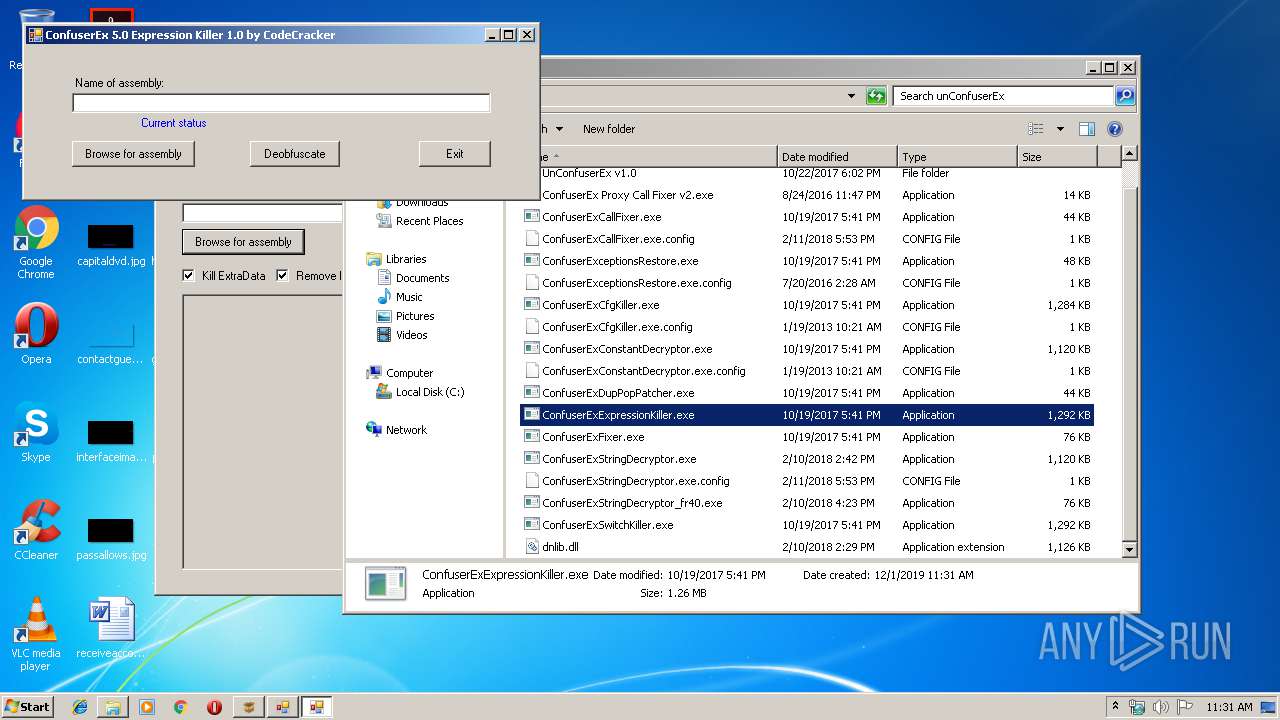Click Chrome icon in the taskbar
Image resolution: width=1280 pixels, height=720 pixels.
point(181,707)
